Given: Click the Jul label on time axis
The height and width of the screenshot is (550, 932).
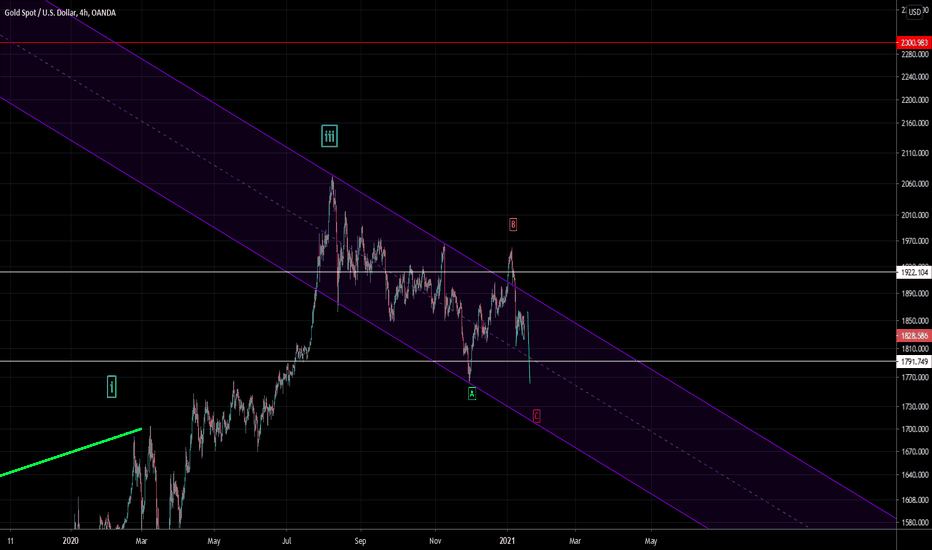Looking at the screenshot, I should click(x=286, y=540).
